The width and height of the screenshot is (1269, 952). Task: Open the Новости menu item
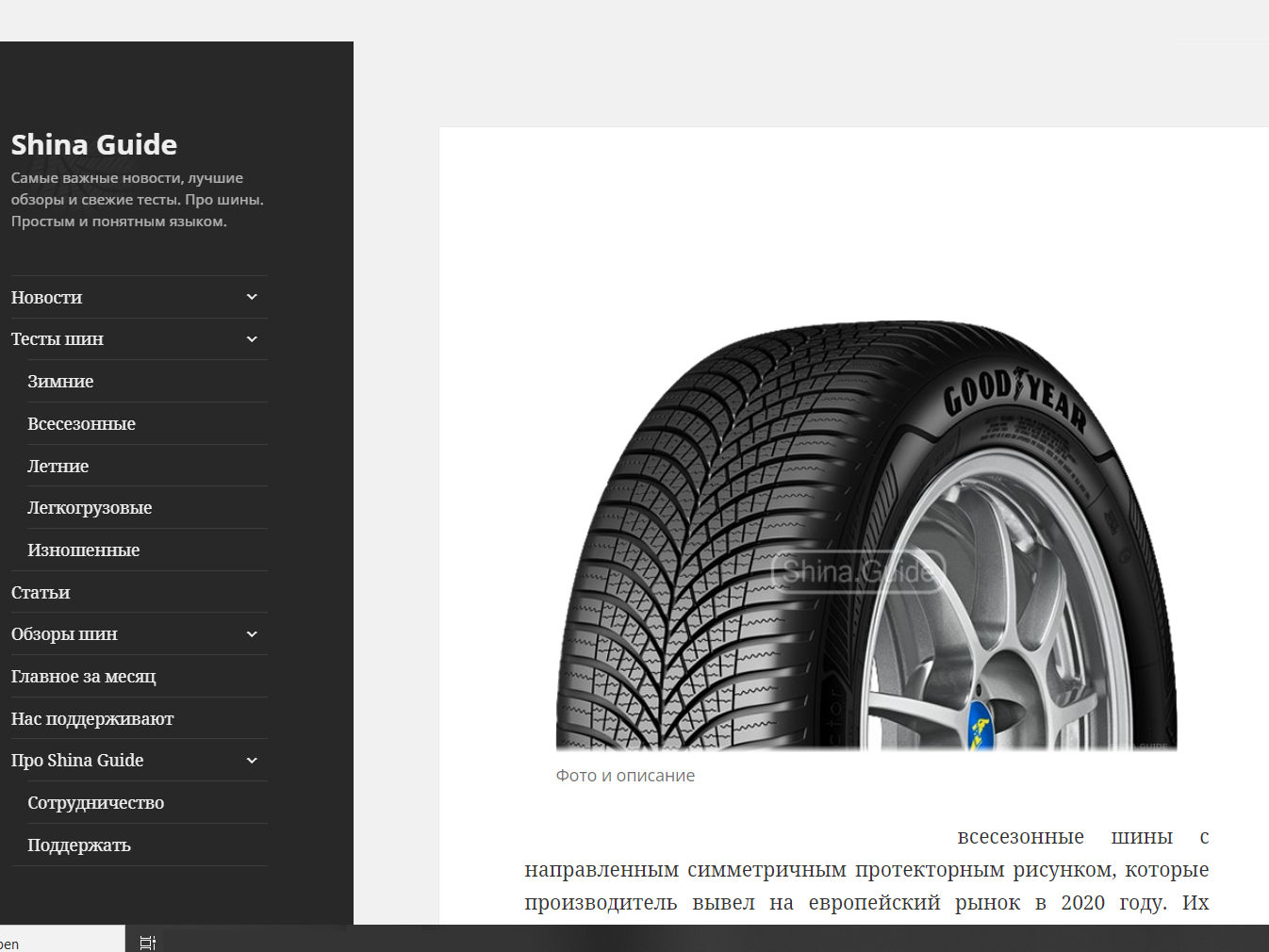click(46, 298)
